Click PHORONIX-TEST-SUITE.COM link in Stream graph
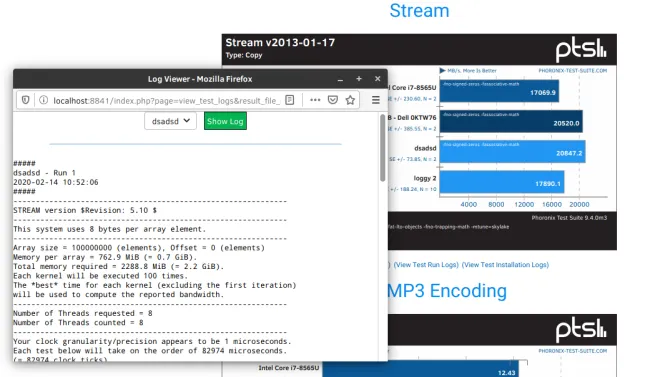650x377 pixels. (x=572, y=71)
